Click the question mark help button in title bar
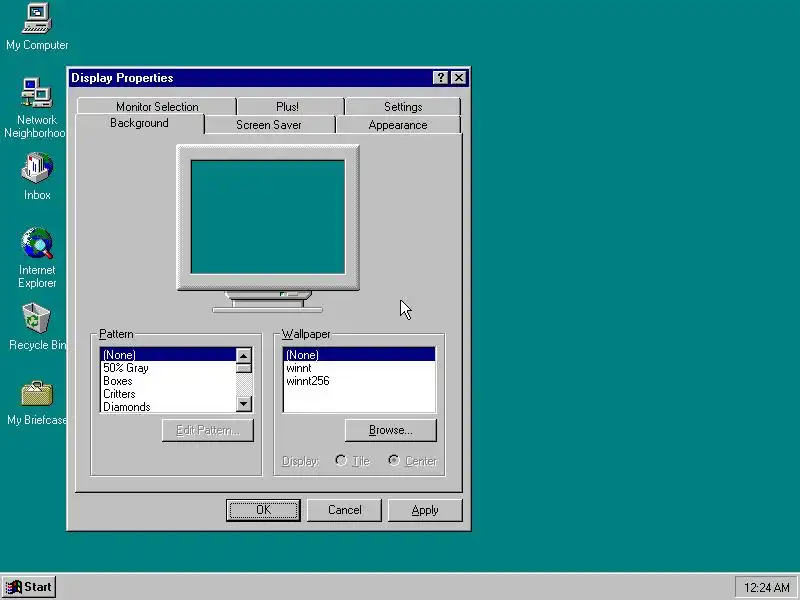 click(x=440, y=78)
